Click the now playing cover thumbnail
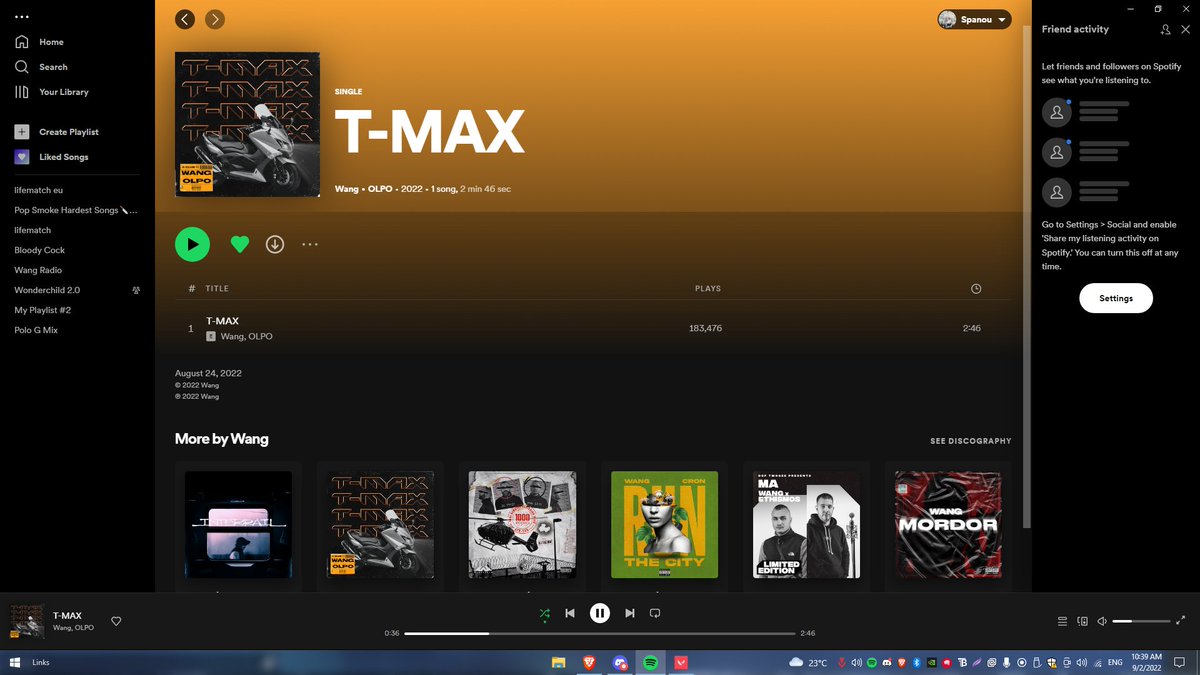 pyautogui.click(x=27, y=621)
